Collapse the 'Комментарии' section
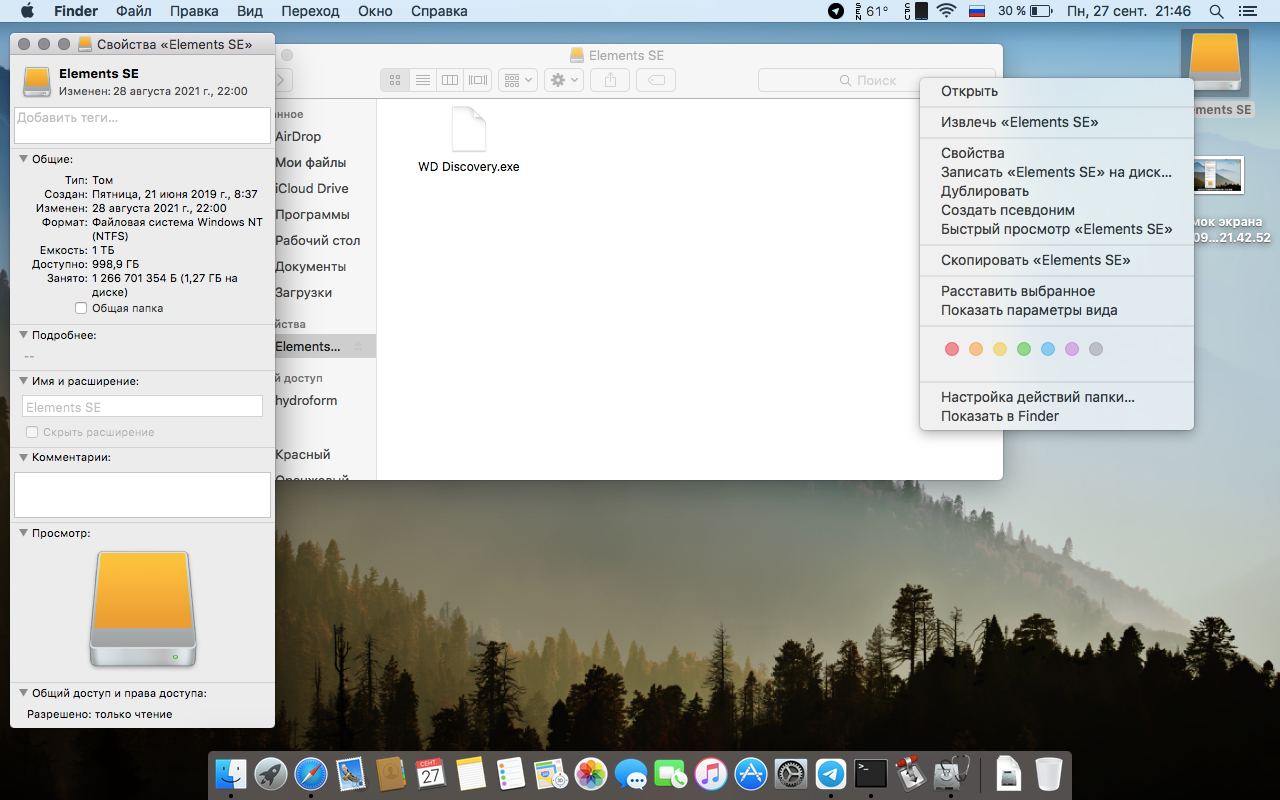 coord(23,457)
